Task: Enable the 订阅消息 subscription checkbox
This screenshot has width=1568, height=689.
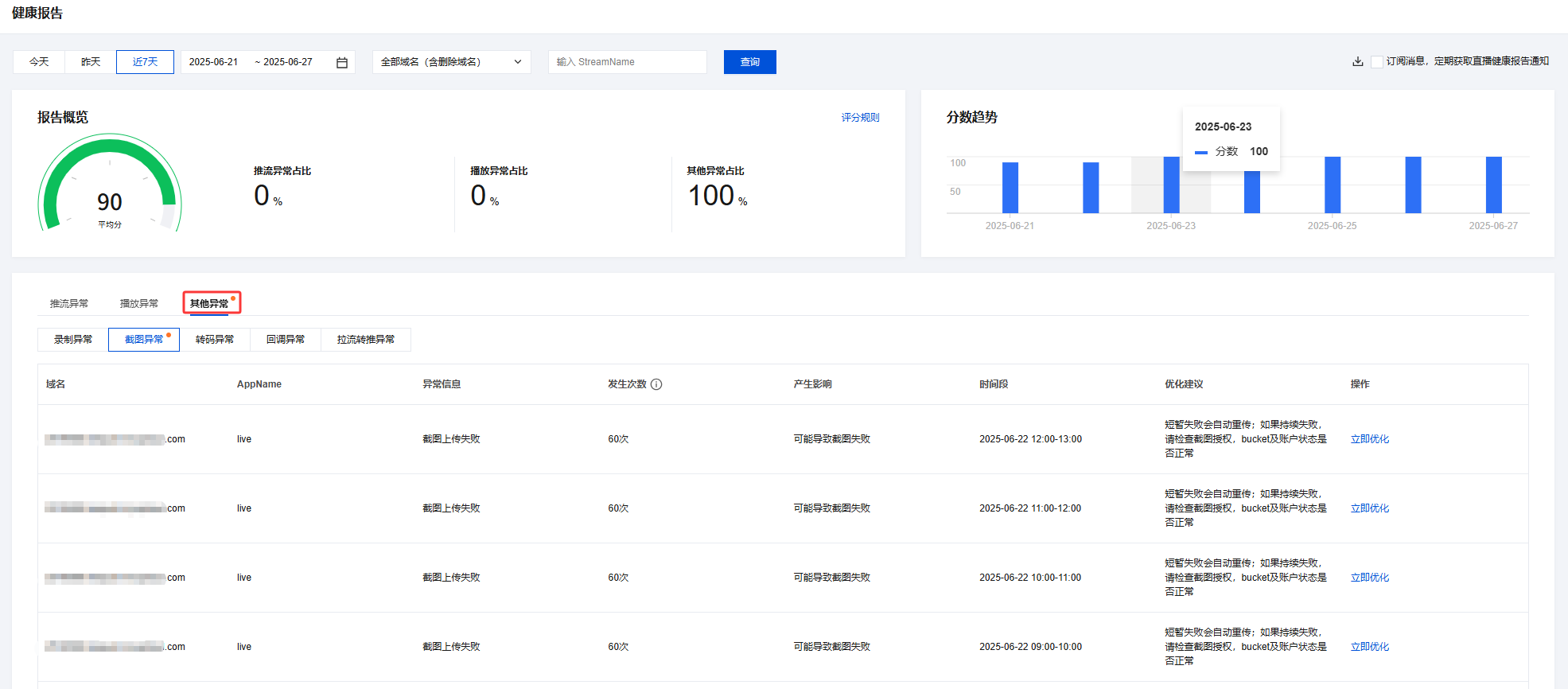Action: click(x=1376, y=61)
